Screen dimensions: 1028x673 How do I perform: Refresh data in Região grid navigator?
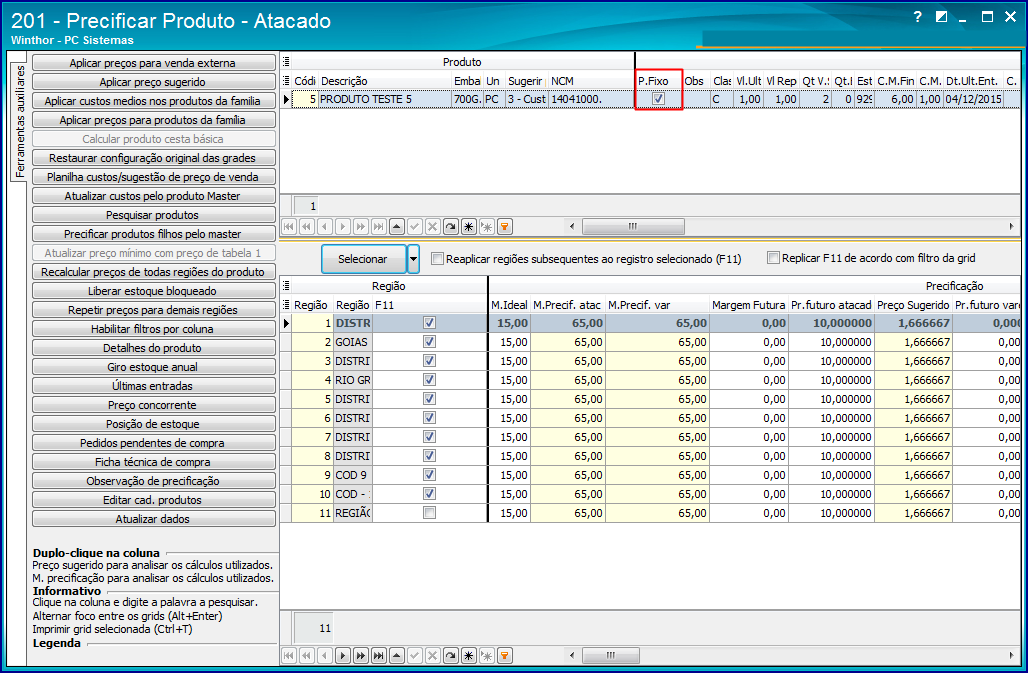(x=451, y=655)
